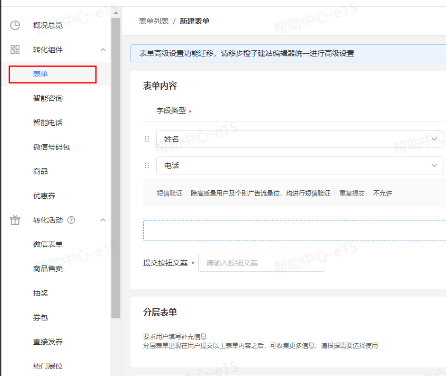Open 商品 in the sidebar
The image size is (446, 376).
tap(40, 171)
